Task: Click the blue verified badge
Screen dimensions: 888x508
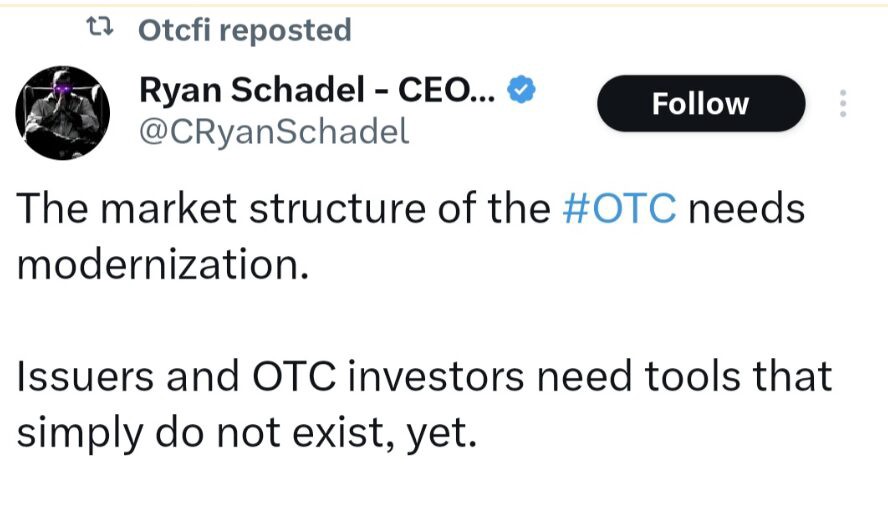Action: (523, 91)
